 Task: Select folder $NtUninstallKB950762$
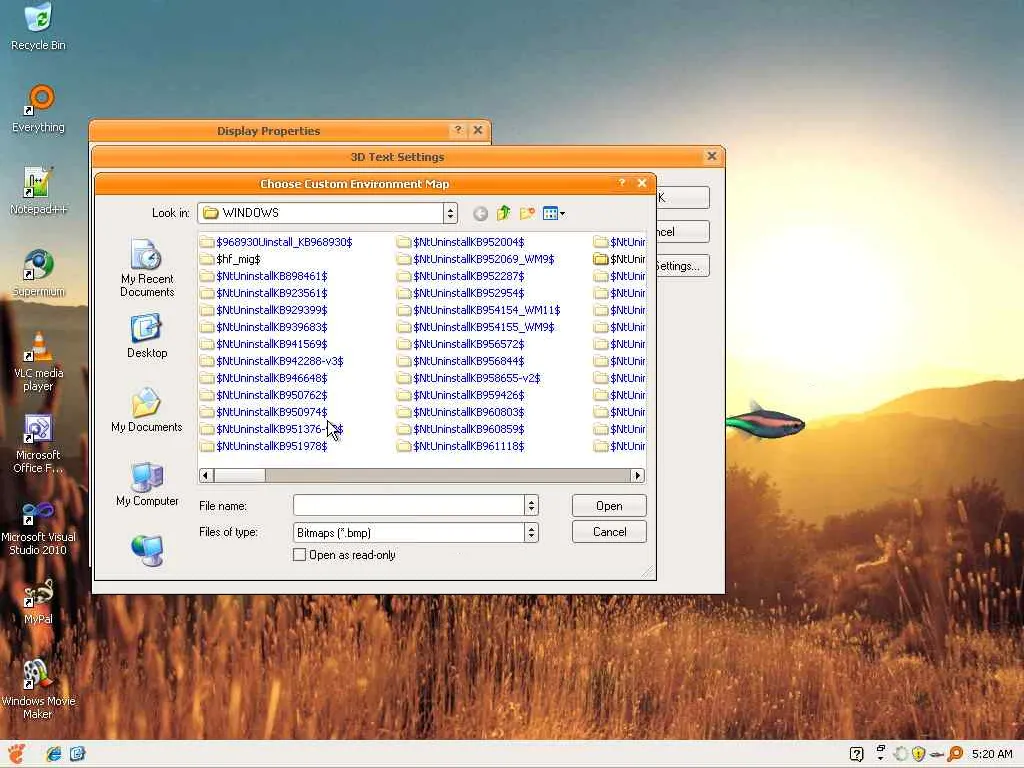coord(264,395)
